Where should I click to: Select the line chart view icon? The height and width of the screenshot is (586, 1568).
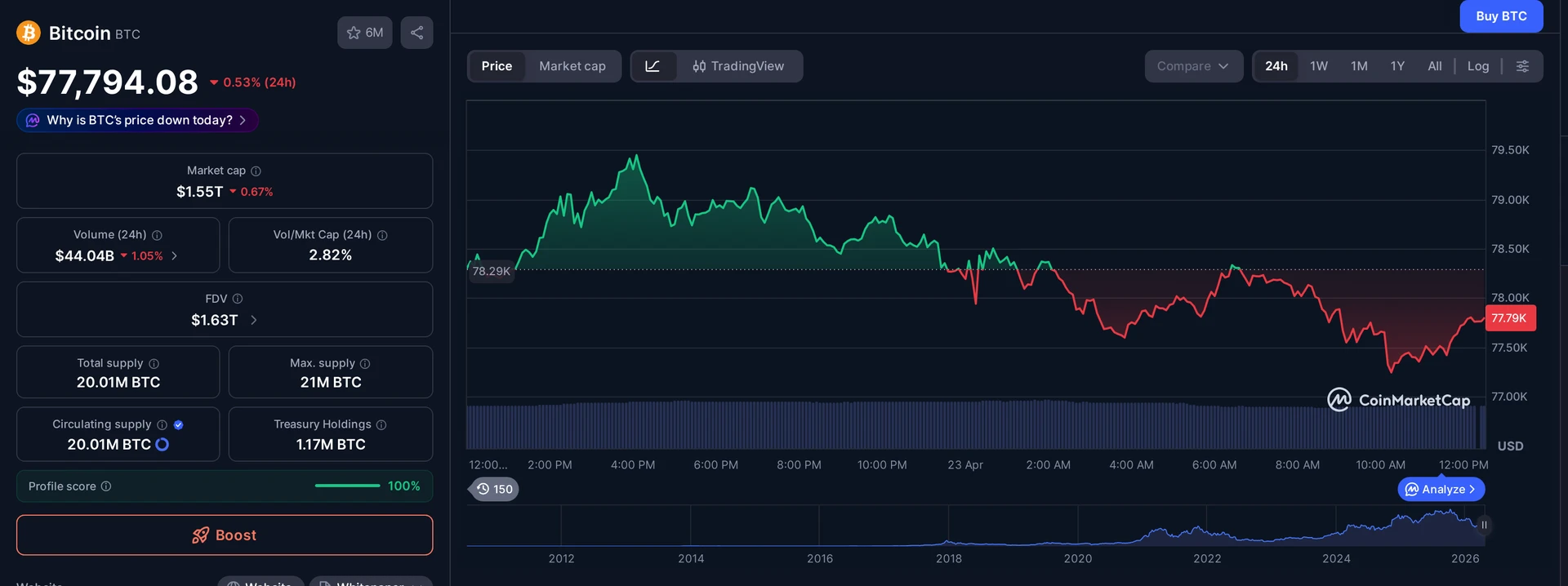(x=653, y=66)
